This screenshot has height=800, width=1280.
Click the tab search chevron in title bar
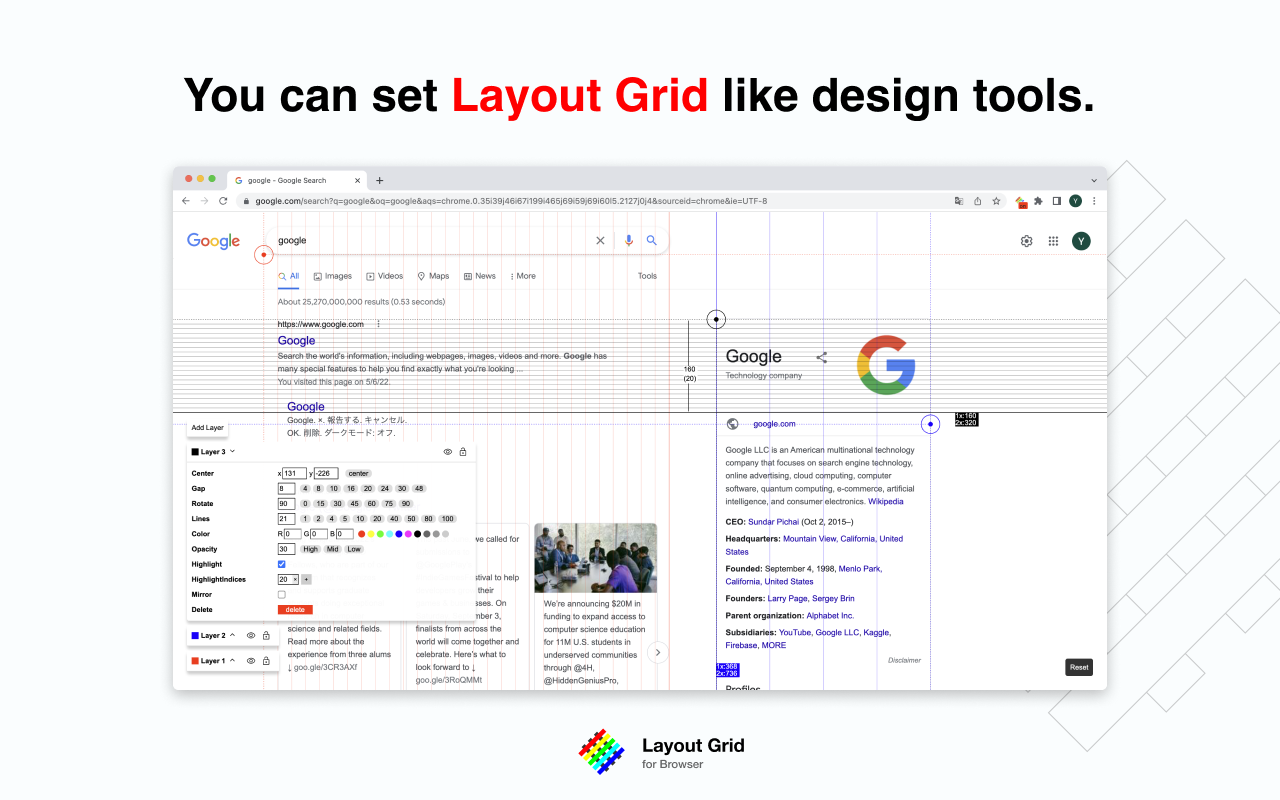tap(1094, 181)
